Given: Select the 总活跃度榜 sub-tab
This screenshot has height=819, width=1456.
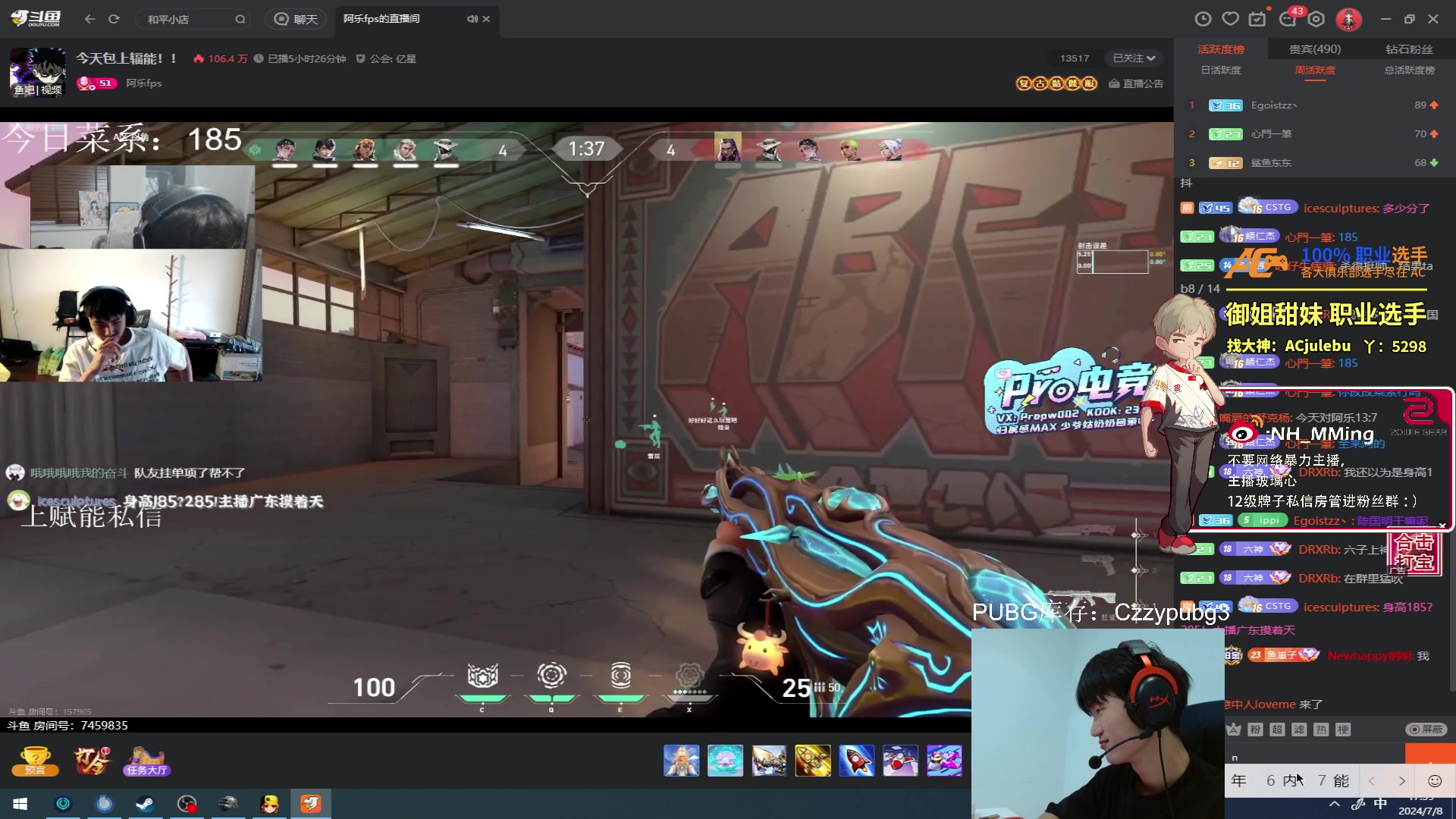Looking at the screenshot, I should (1409, 70).
